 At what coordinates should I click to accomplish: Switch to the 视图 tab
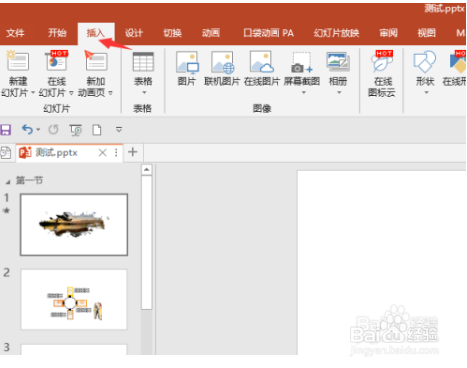point(427,33)
